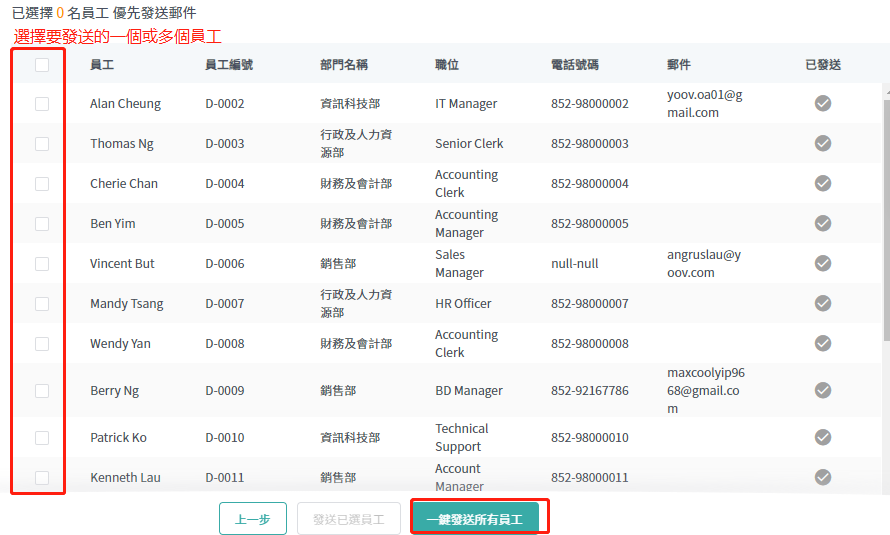Tick Ben Yim's checkbox
Screen dimensions: 890x535
pyautogui.click(x=42, y=224)
